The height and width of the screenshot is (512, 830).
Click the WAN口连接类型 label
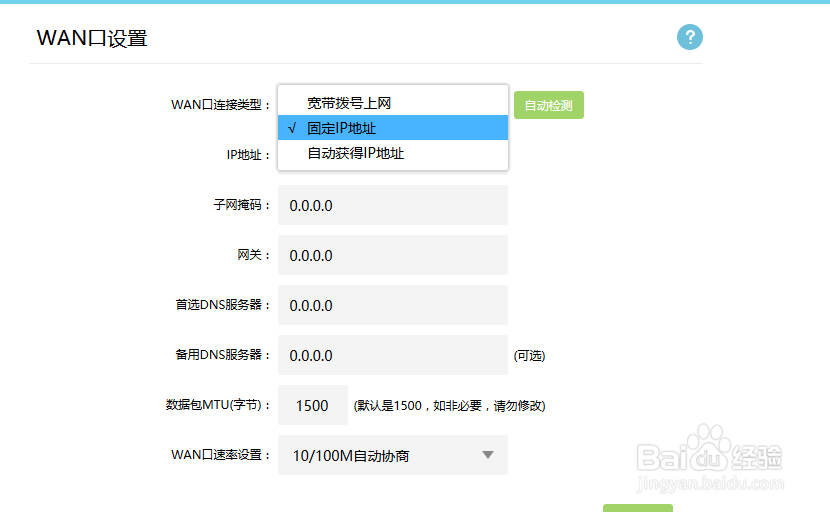[x=221, y=105]
